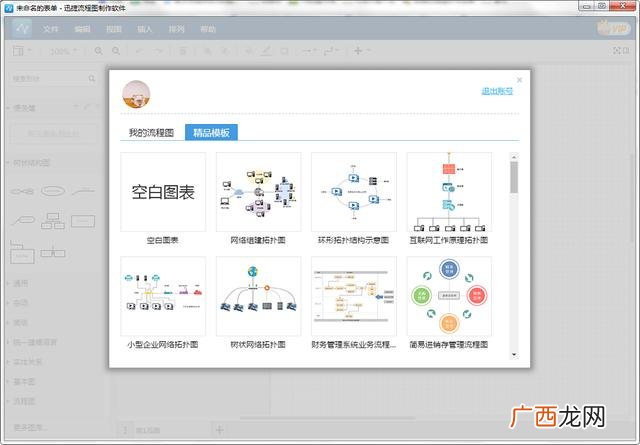Image resolution: width=640 pixels, height=445 pixels.
Task: Switch to 我的流程图 tab
Action: tap(151, 133)
